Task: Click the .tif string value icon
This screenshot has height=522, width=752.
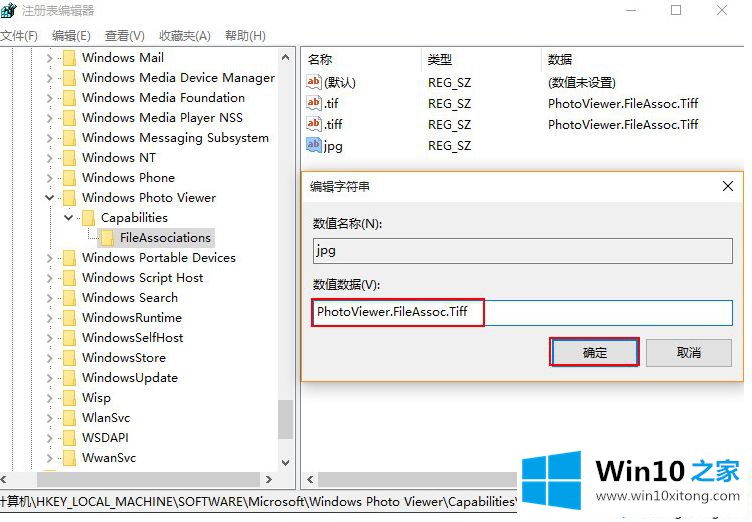Action: point(314,103)
